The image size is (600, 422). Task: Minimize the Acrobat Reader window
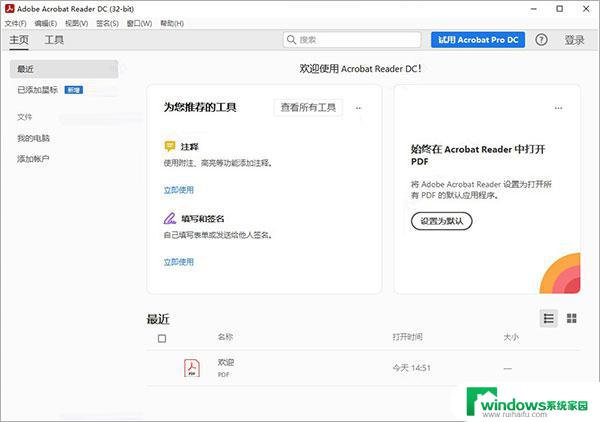coord(534,9)
